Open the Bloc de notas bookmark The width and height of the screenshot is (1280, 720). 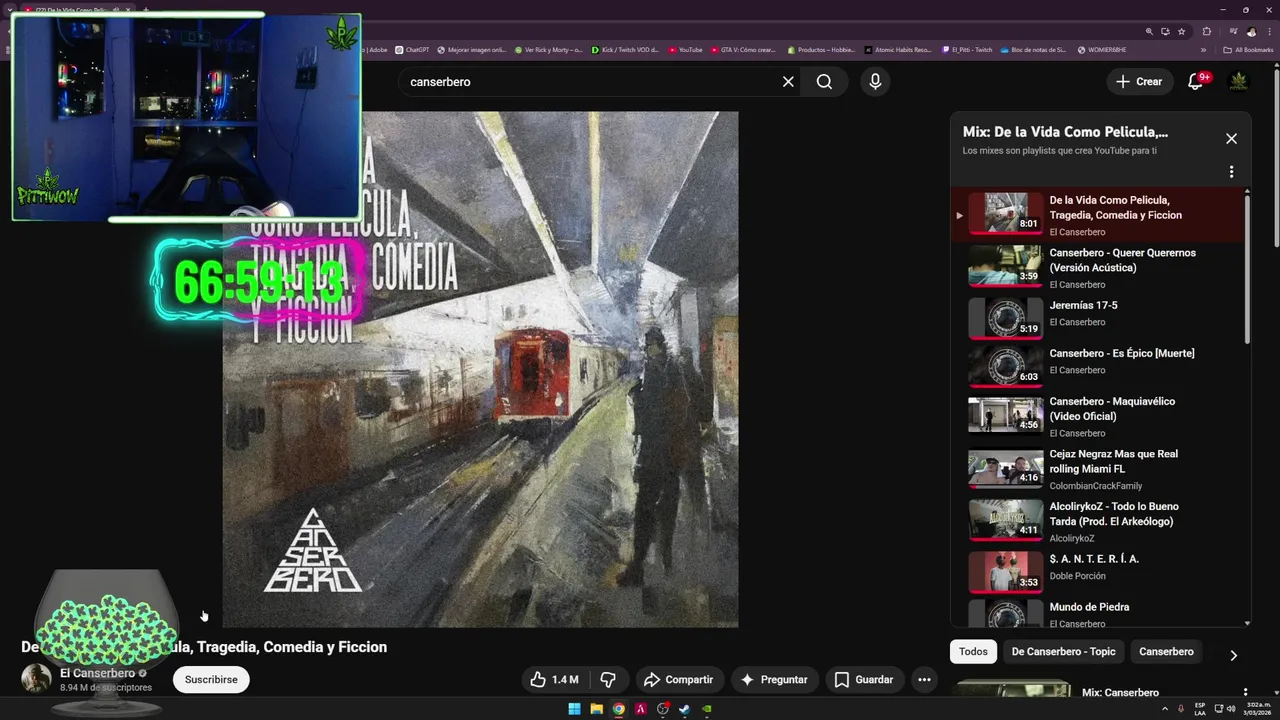point(1033,50)
